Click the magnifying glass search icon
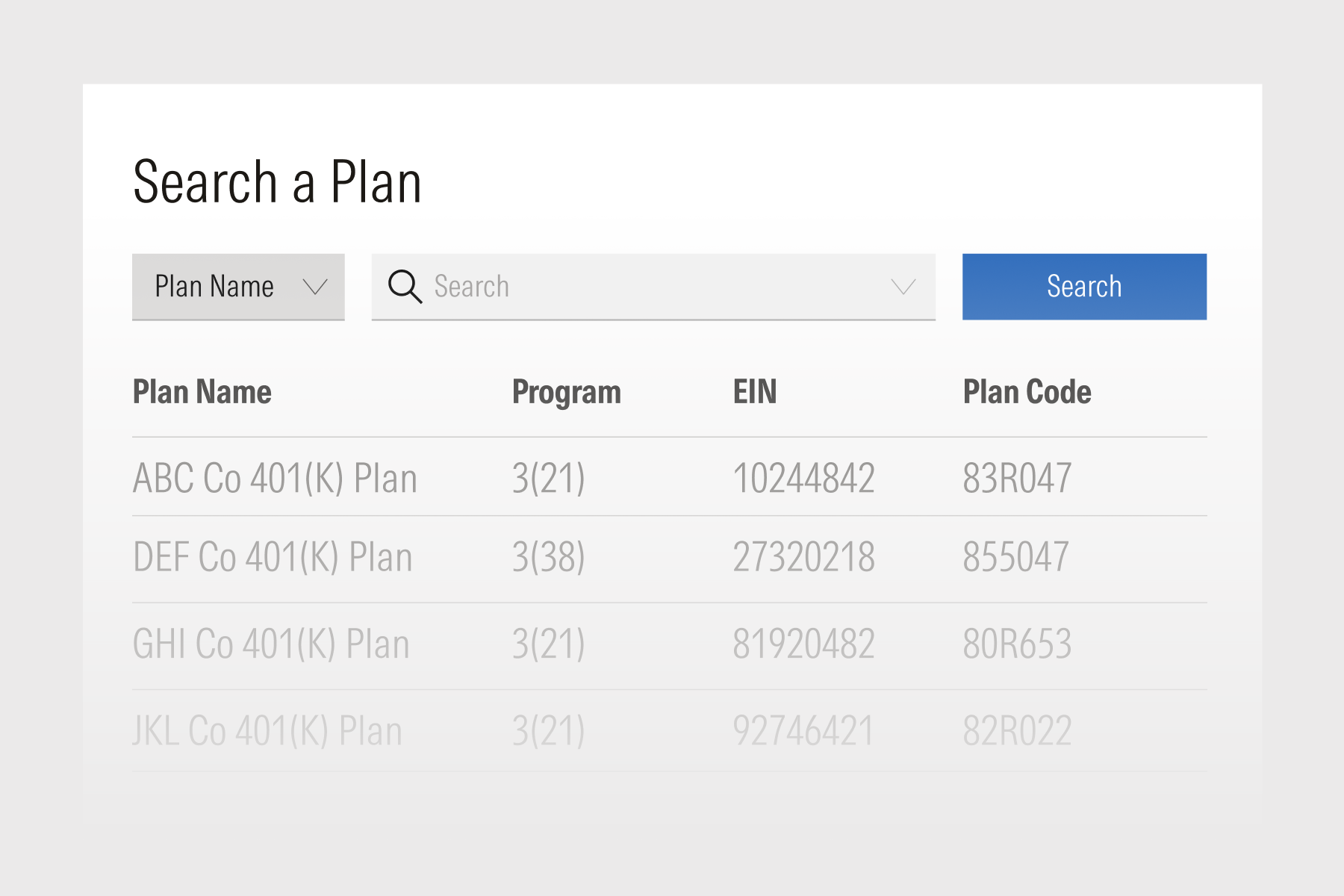 click(404, 286)
